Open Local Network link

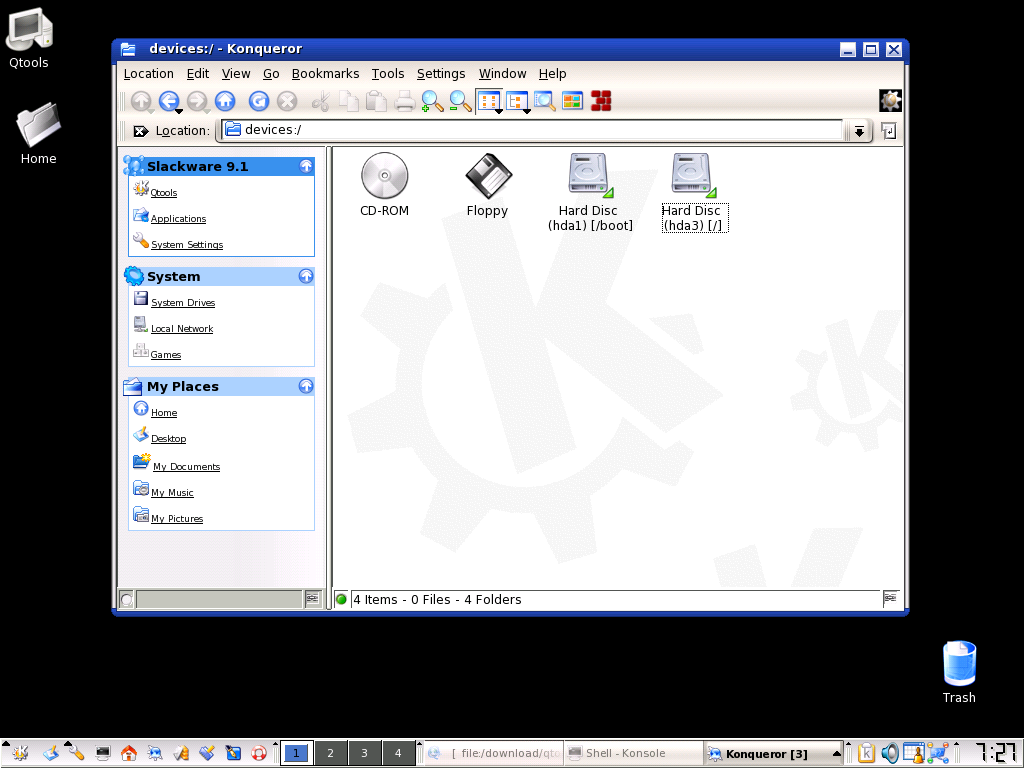182,328
